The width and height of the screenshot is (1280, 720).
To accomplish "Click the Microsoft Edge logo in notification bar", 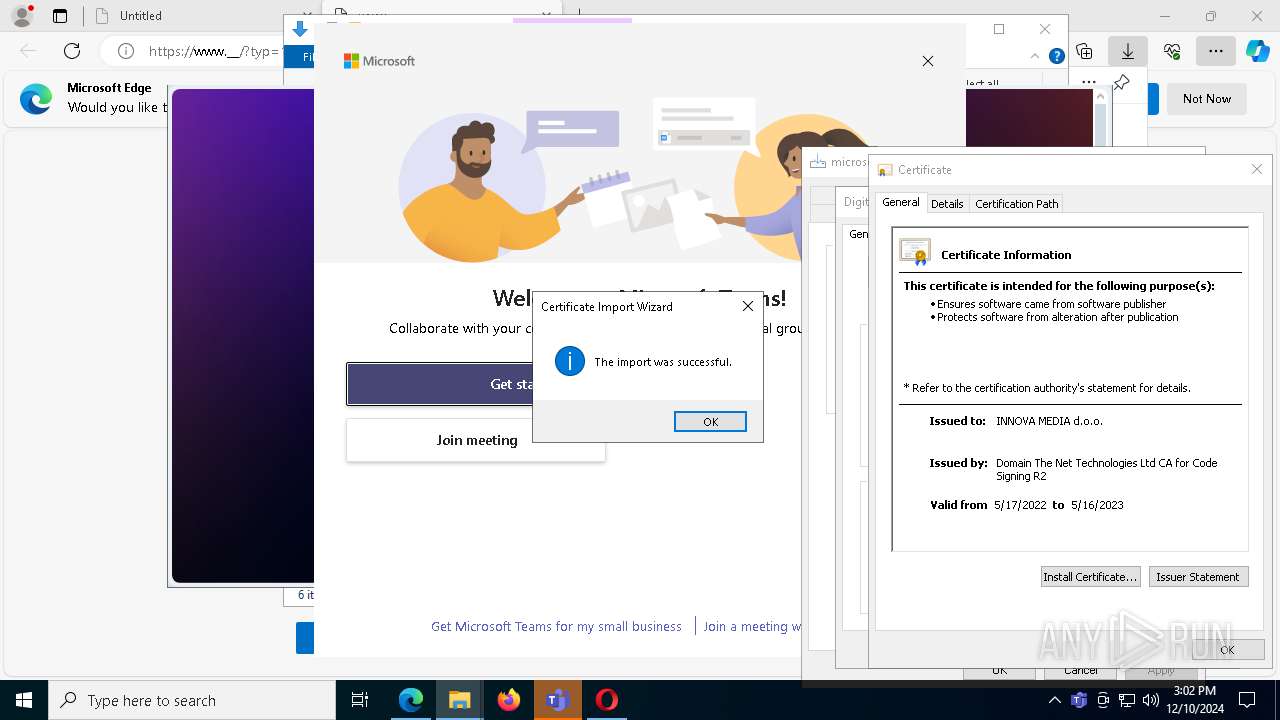I will (x=36, y=98).
